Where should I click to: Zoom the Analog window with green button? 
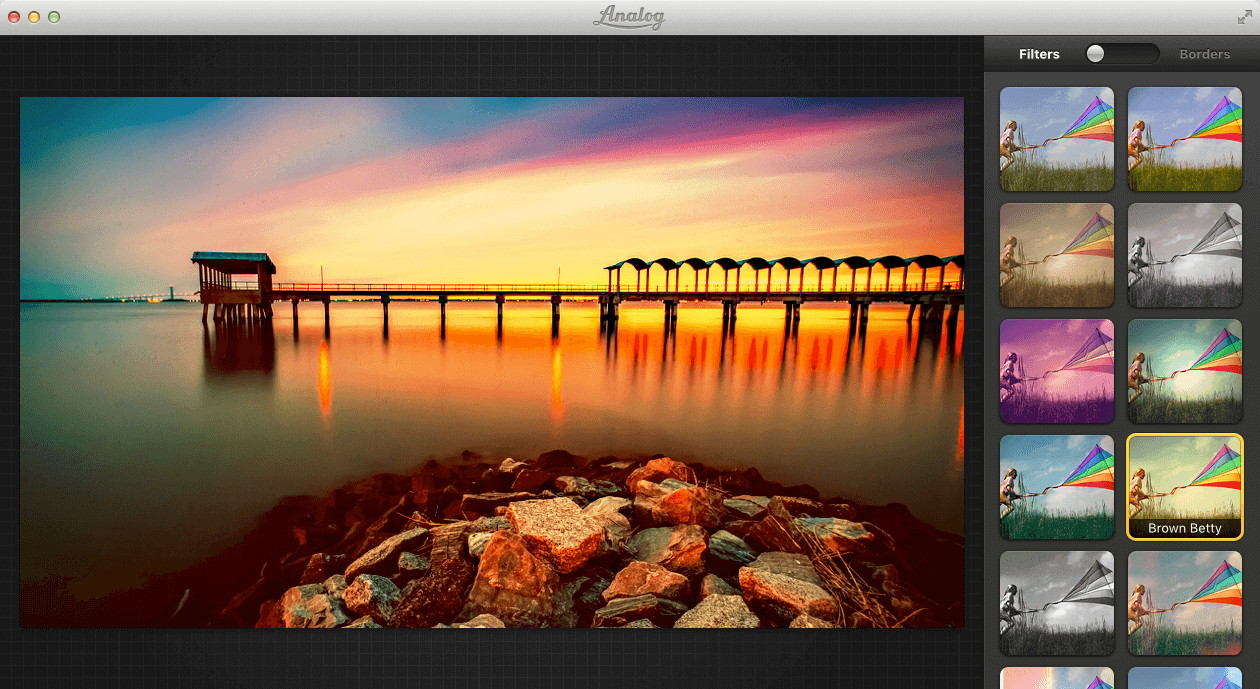coord(54,17)
